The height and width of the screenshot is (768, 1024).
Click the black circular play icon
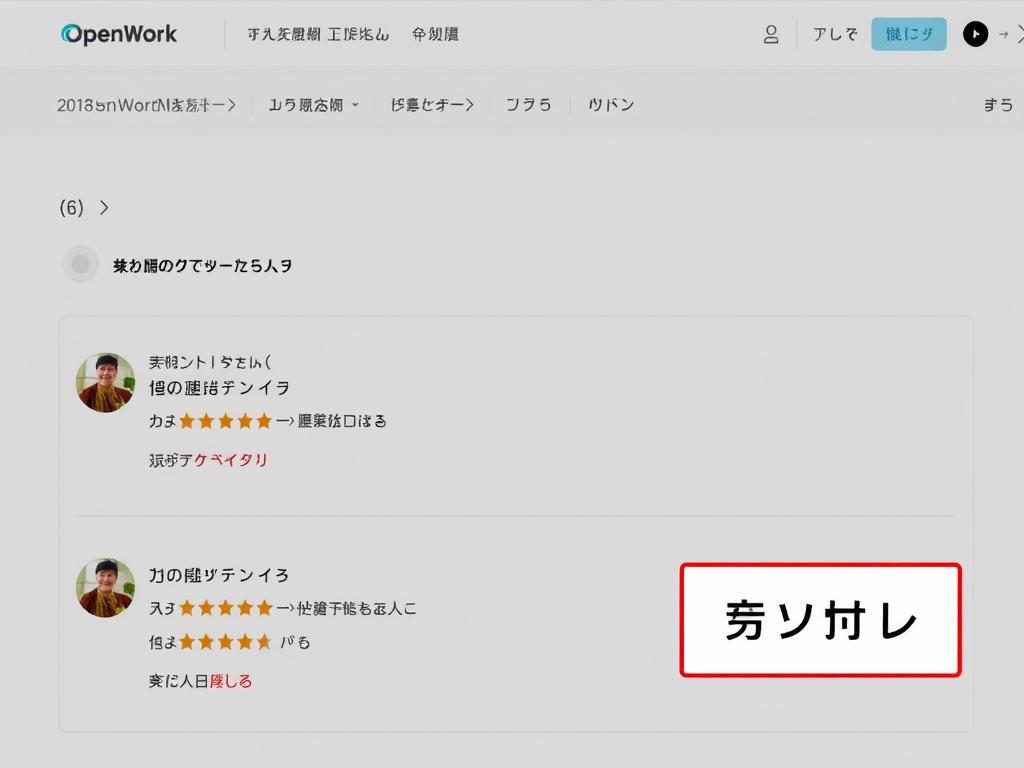[975, 35]
